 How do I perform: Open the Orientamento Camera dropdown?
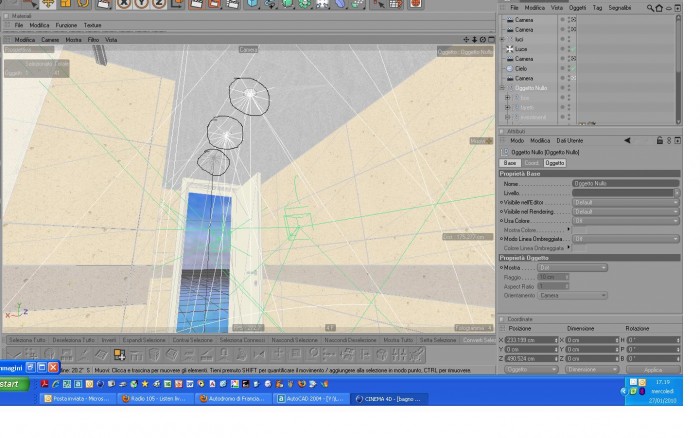click(572, 296)
